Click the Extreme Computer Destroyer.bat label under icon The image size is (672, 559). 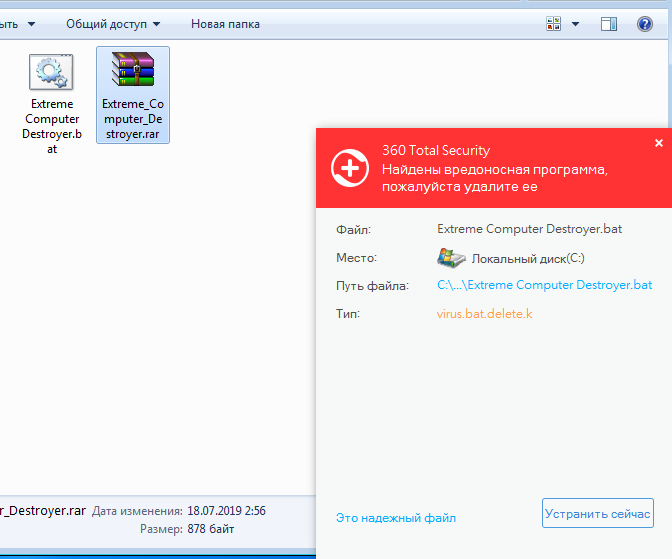click(52, 126)
